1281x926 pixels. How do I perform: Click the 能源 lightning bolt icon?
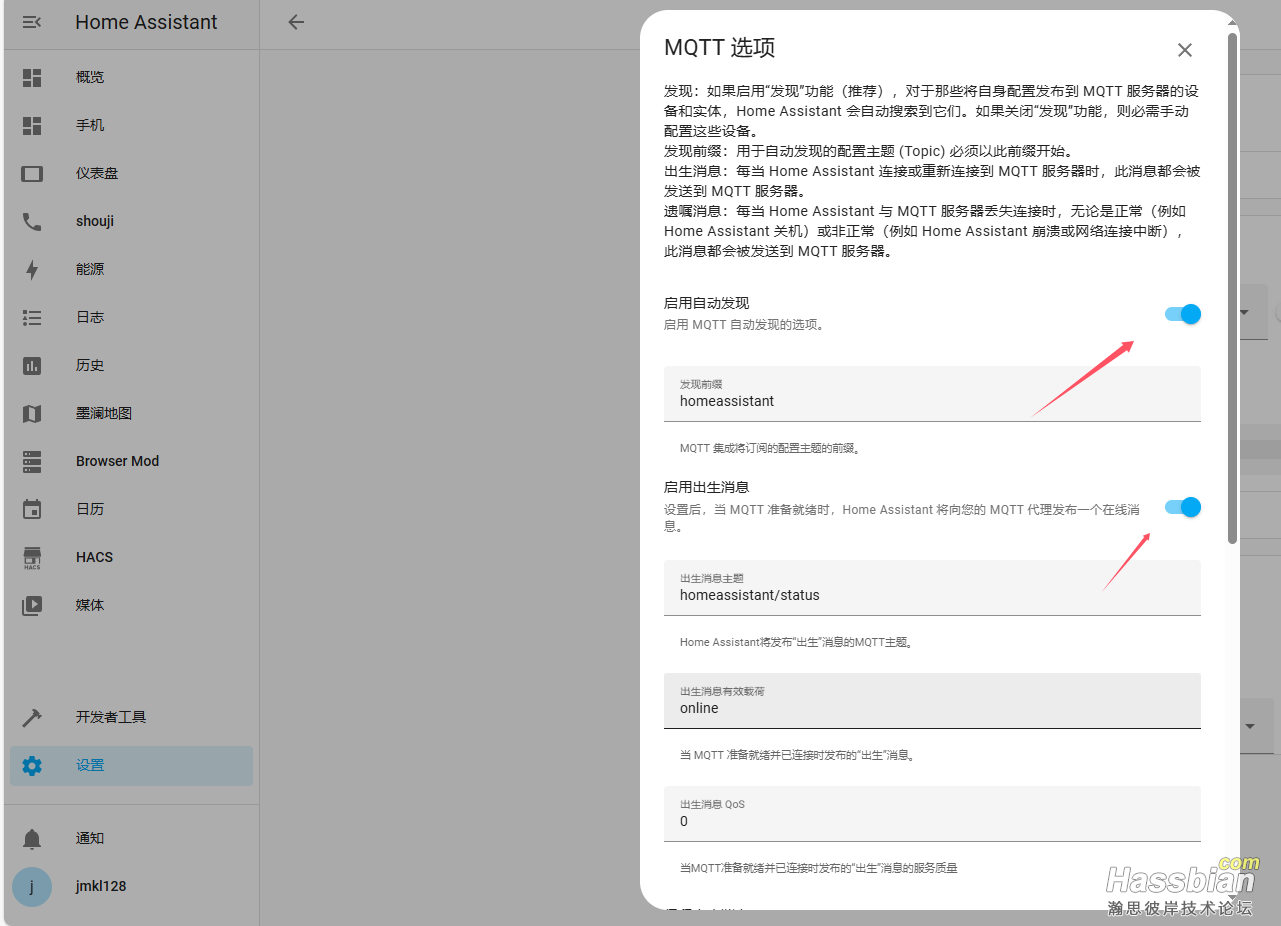click(x=32, y=269)
